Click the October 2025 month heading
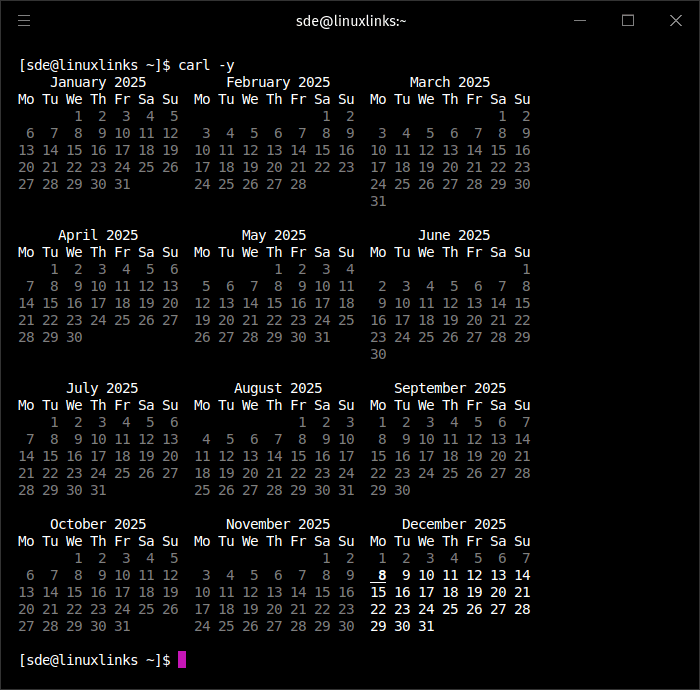Viewport: 700px width, 690px height. [x=98, y=524]
